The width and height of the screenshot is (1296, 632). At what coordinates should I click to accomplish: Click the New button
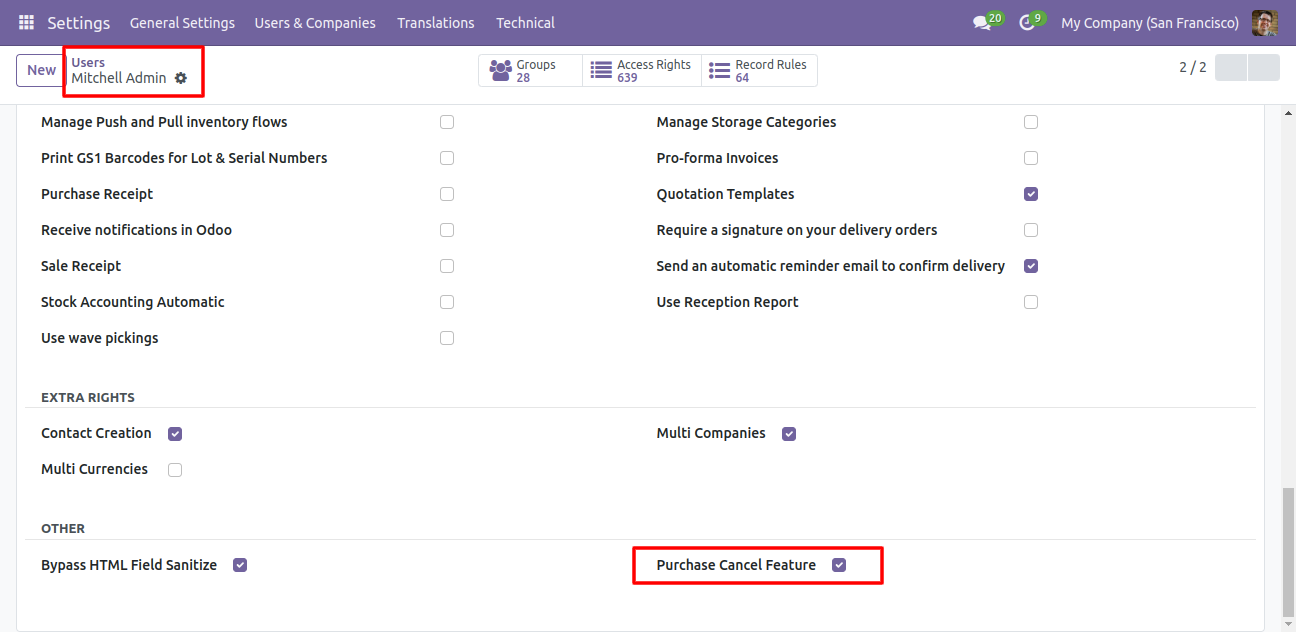click(x=41, y=70)
